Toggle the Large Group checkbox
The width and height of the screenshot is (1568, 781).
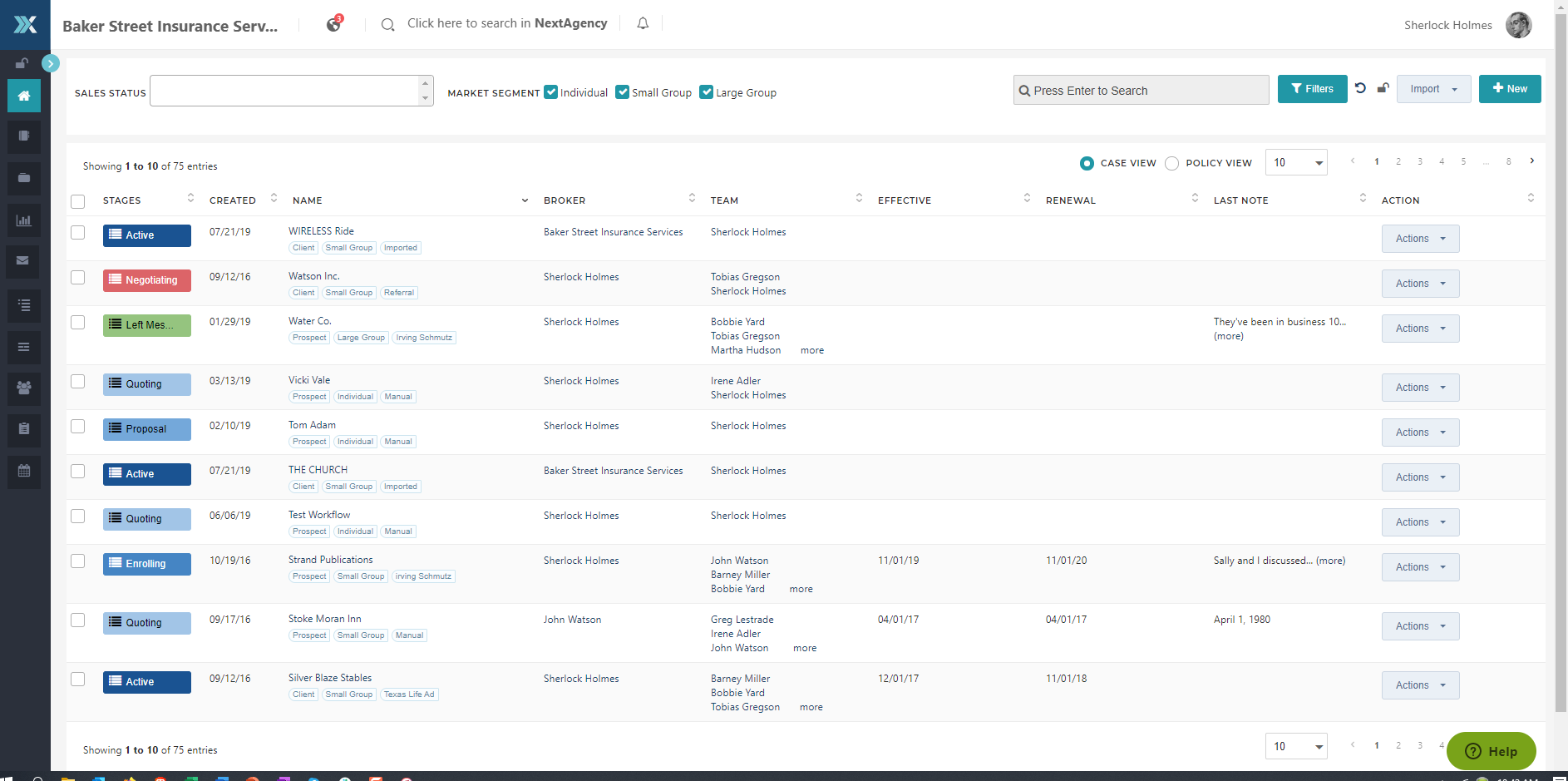point(707,92)
